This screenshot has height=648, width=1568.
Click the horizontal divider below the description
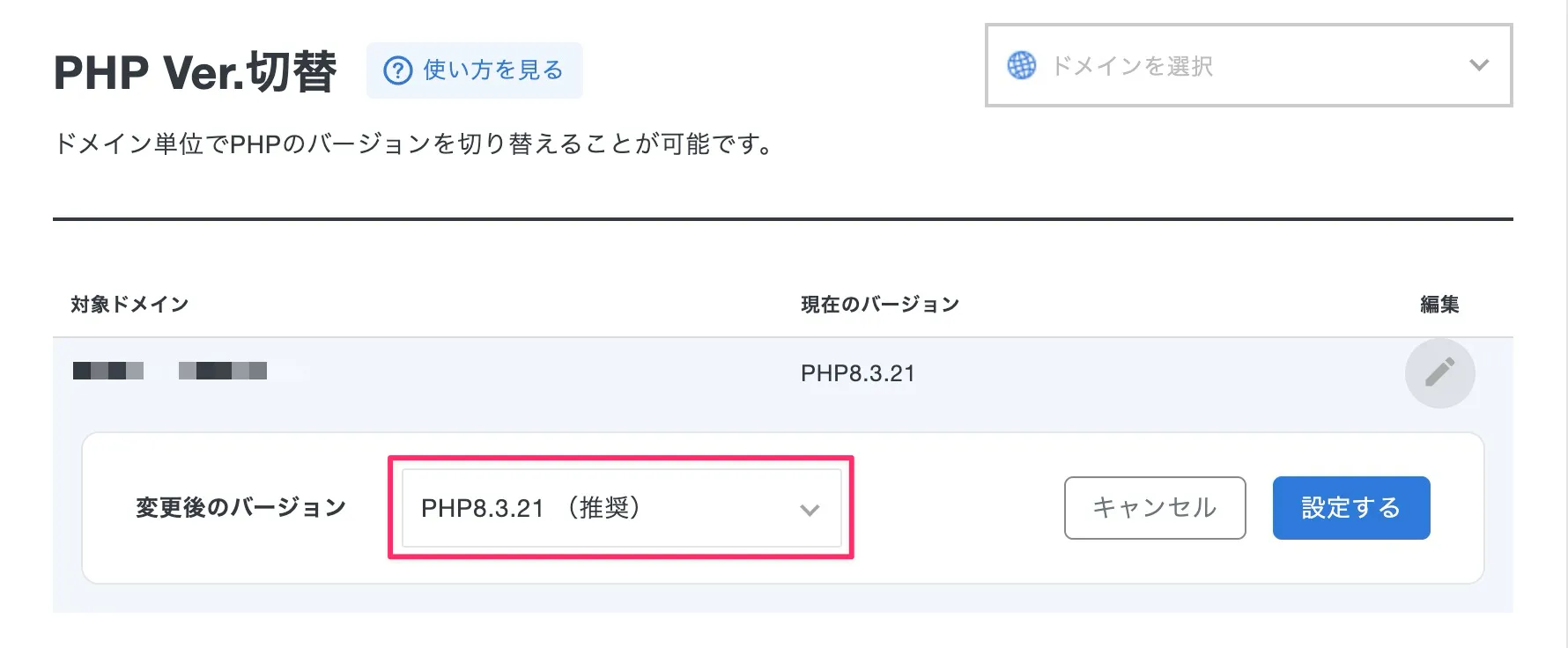click(x=782, y=218)
